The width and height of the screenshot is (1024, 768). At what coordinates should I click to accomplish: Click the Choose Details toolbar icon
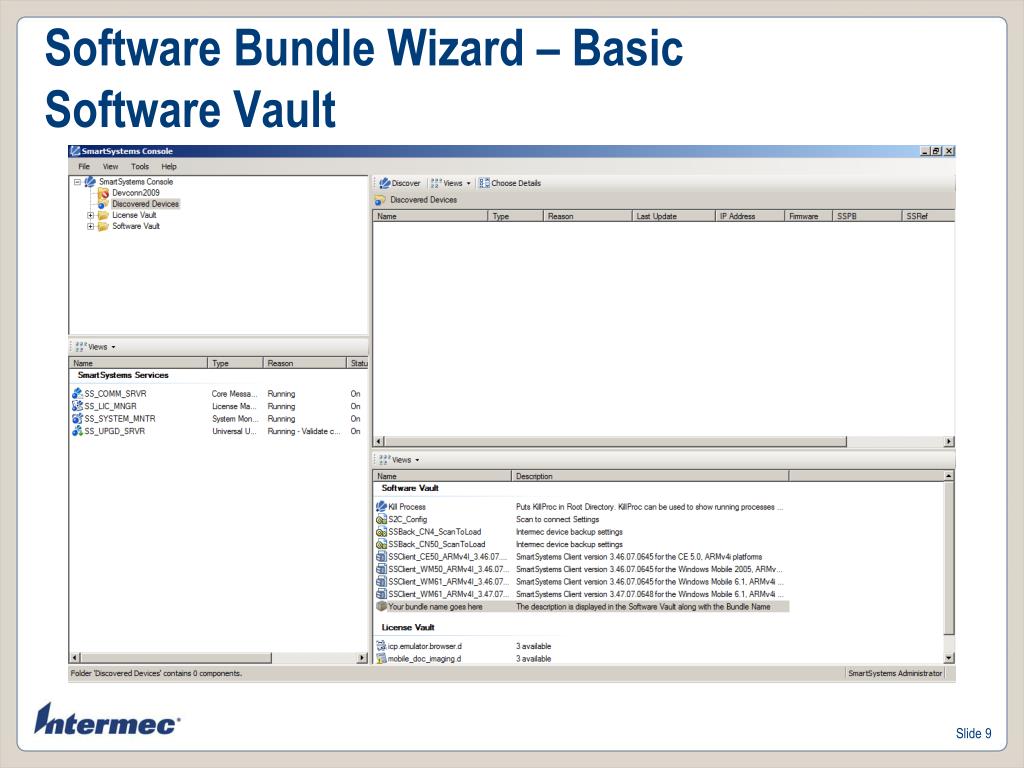(484, 183)
